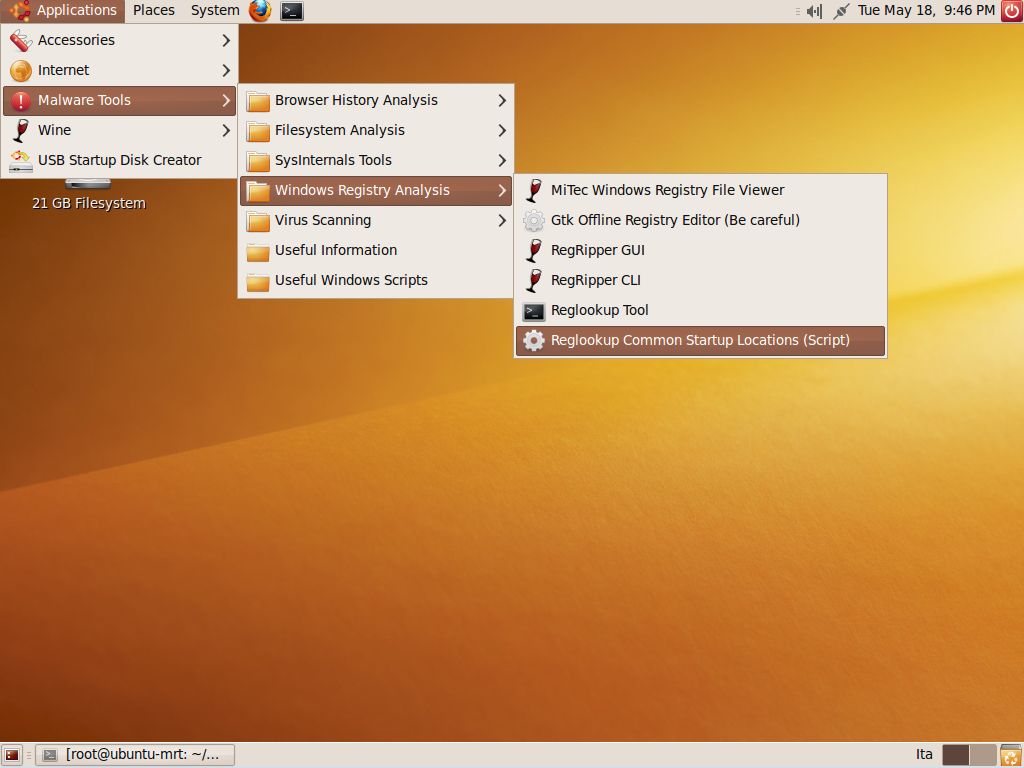1024x768 pixels.
Task: Click the Virus Scanning folder icon
Action: pyautogui.click(x=258, y=221)
